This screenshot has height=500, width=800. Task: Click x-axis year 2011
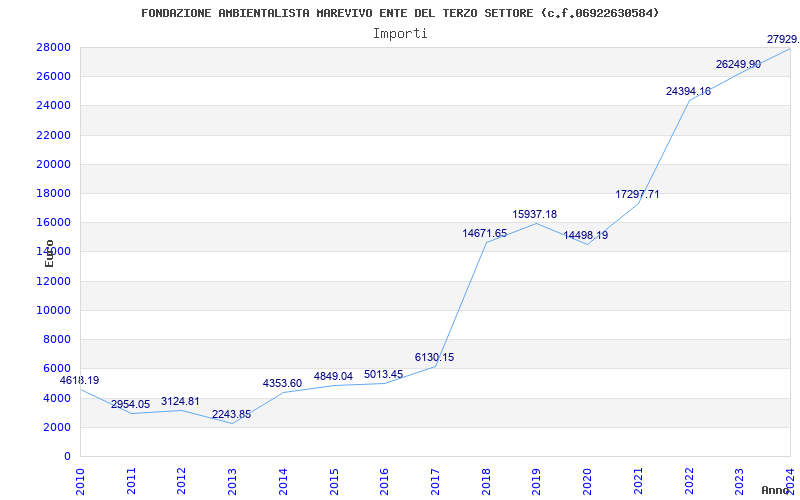131,481
